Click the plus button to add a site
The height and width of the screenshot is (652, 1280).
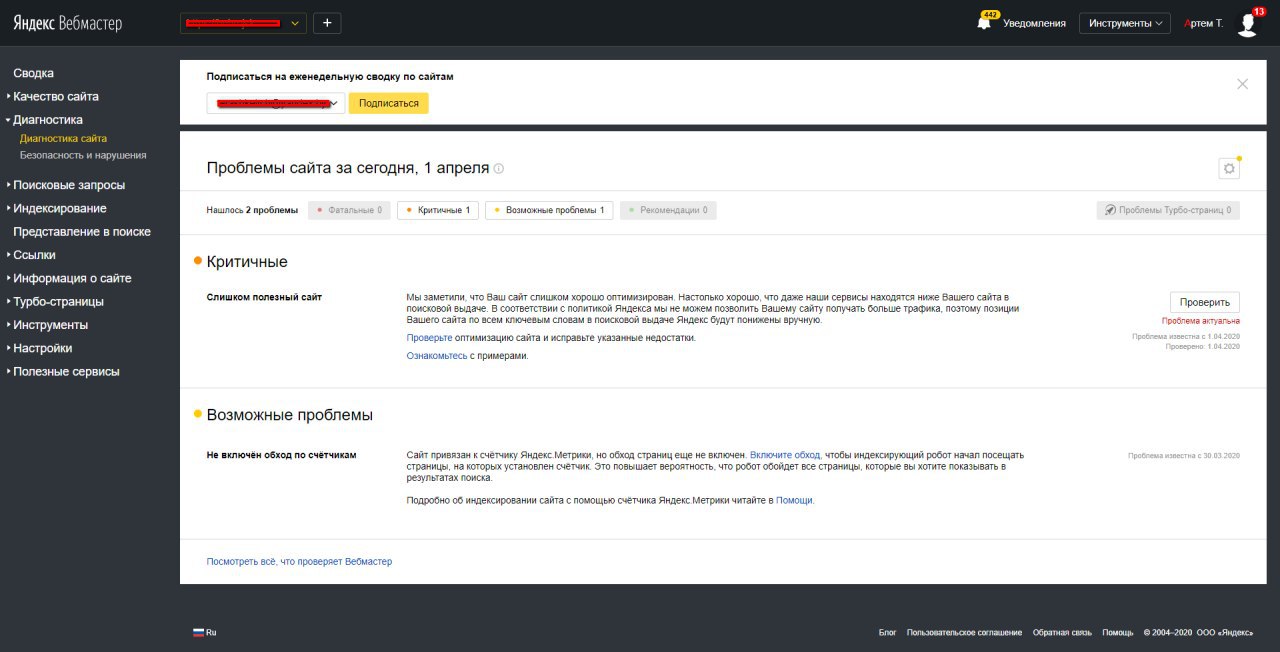point(327,23)
